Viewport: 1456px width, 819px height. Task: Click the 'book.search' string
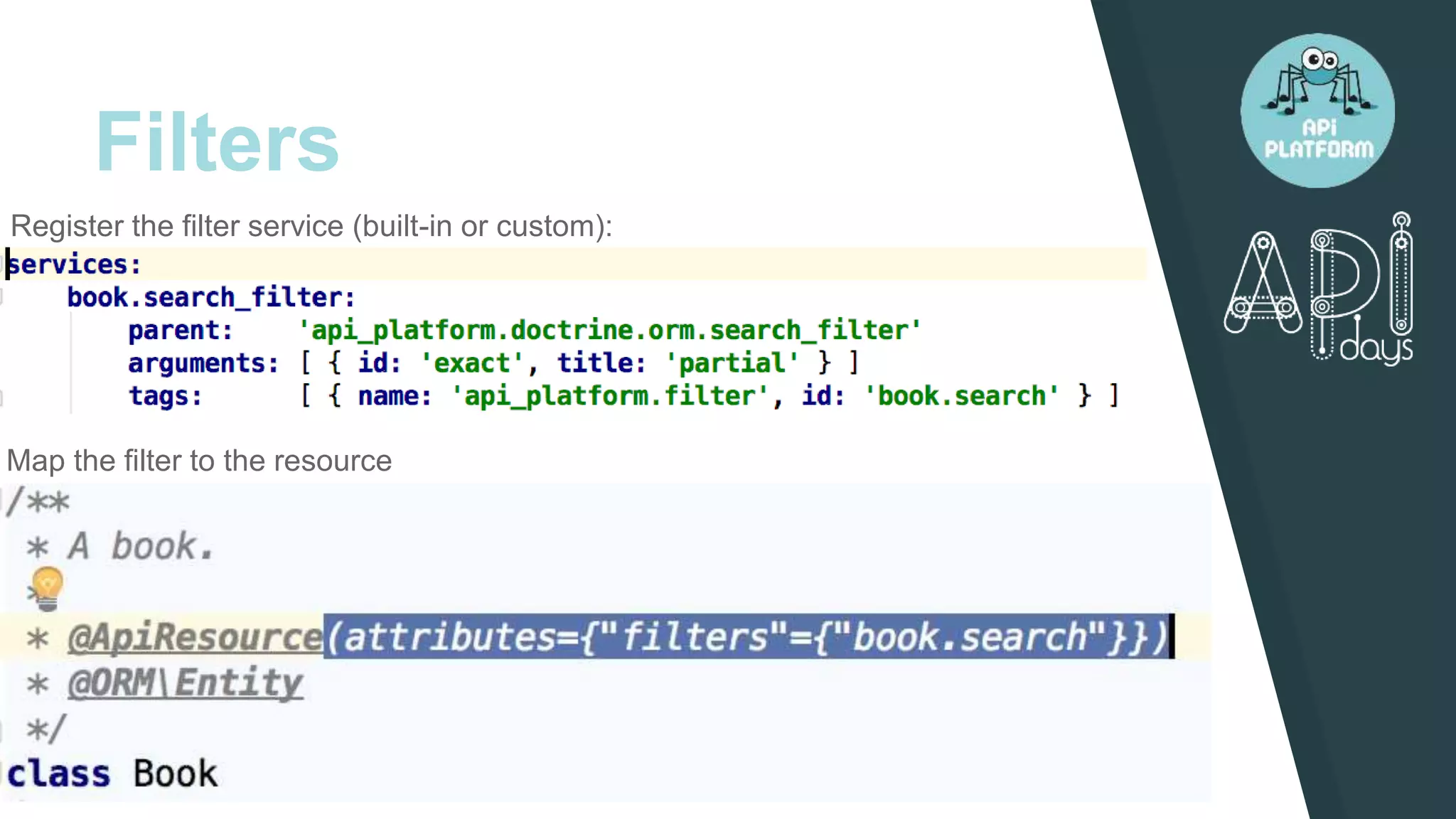click(x=961, y=396)
